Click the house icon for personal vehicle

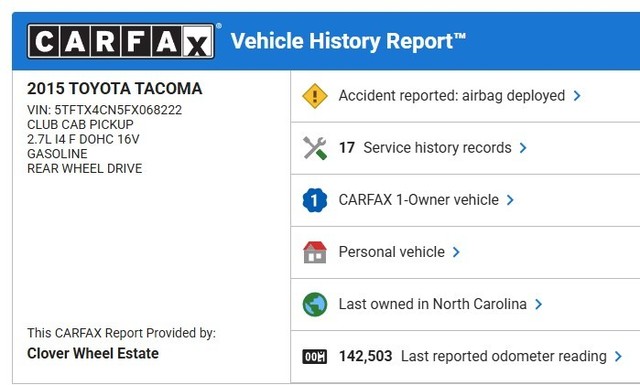point(315,252)
